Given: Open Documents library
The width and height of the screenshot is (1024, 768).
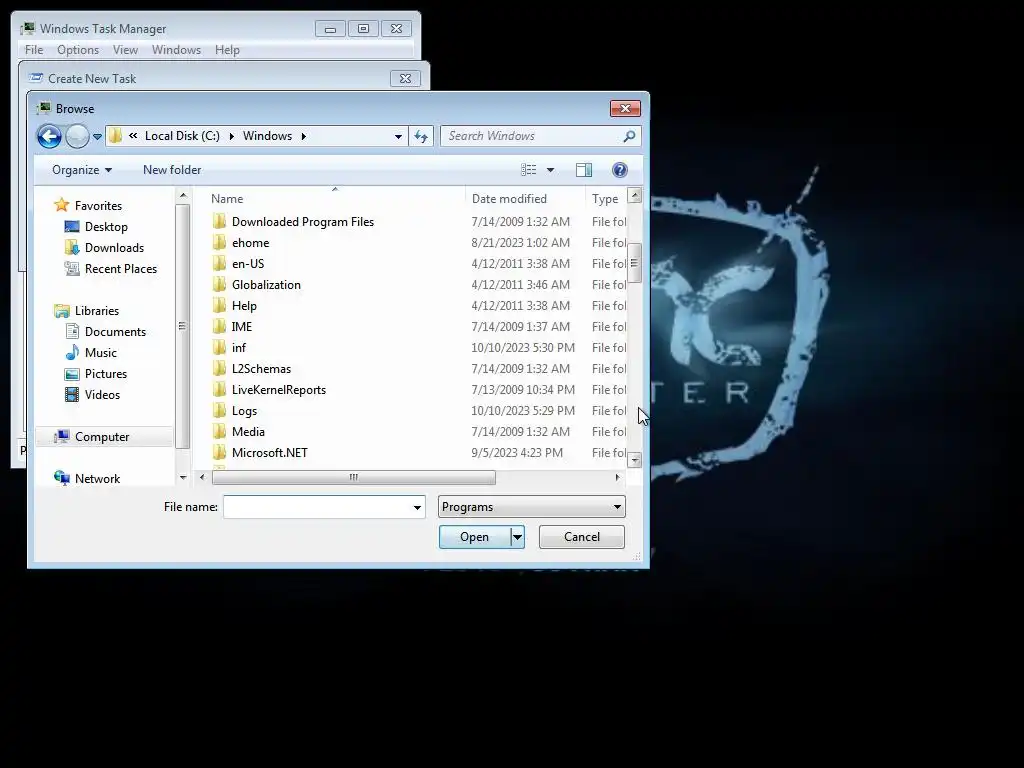Looking at the screenshot, I should [115, 332].
